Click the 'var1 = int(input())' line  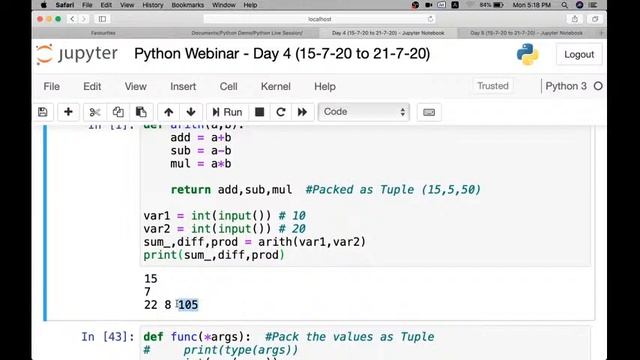pos(207,216)
